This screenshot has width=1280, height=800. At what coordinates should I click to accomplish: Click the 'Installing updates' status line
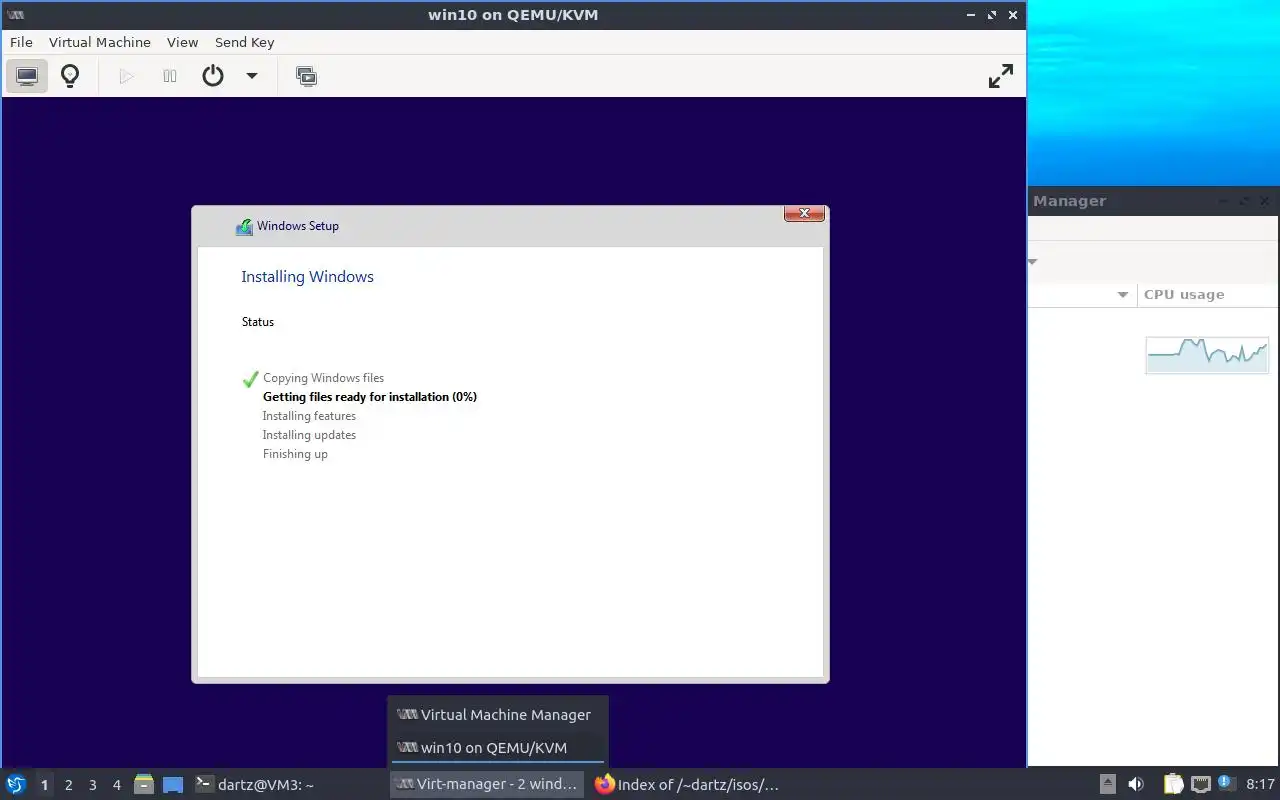coord(309,435)
